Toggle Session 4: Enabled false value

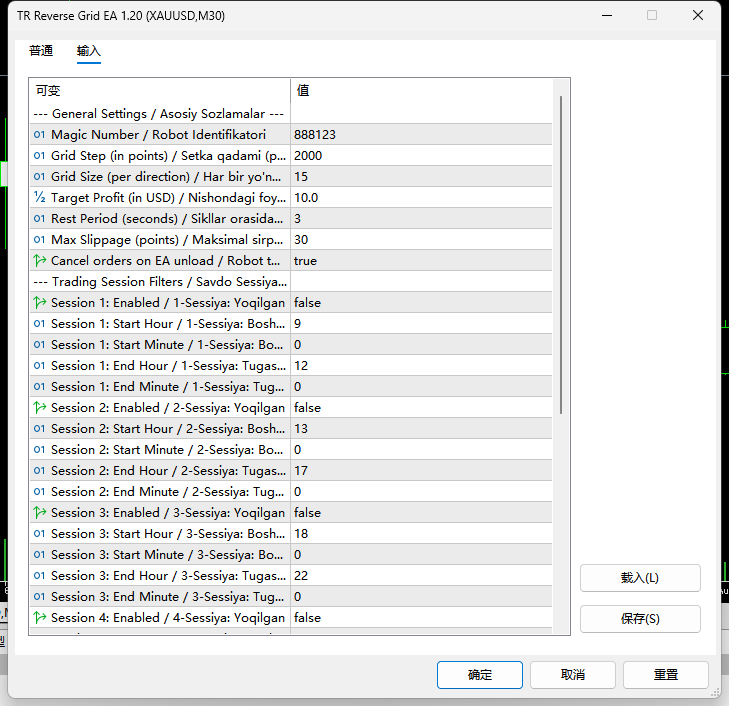(x=421, y=618)
